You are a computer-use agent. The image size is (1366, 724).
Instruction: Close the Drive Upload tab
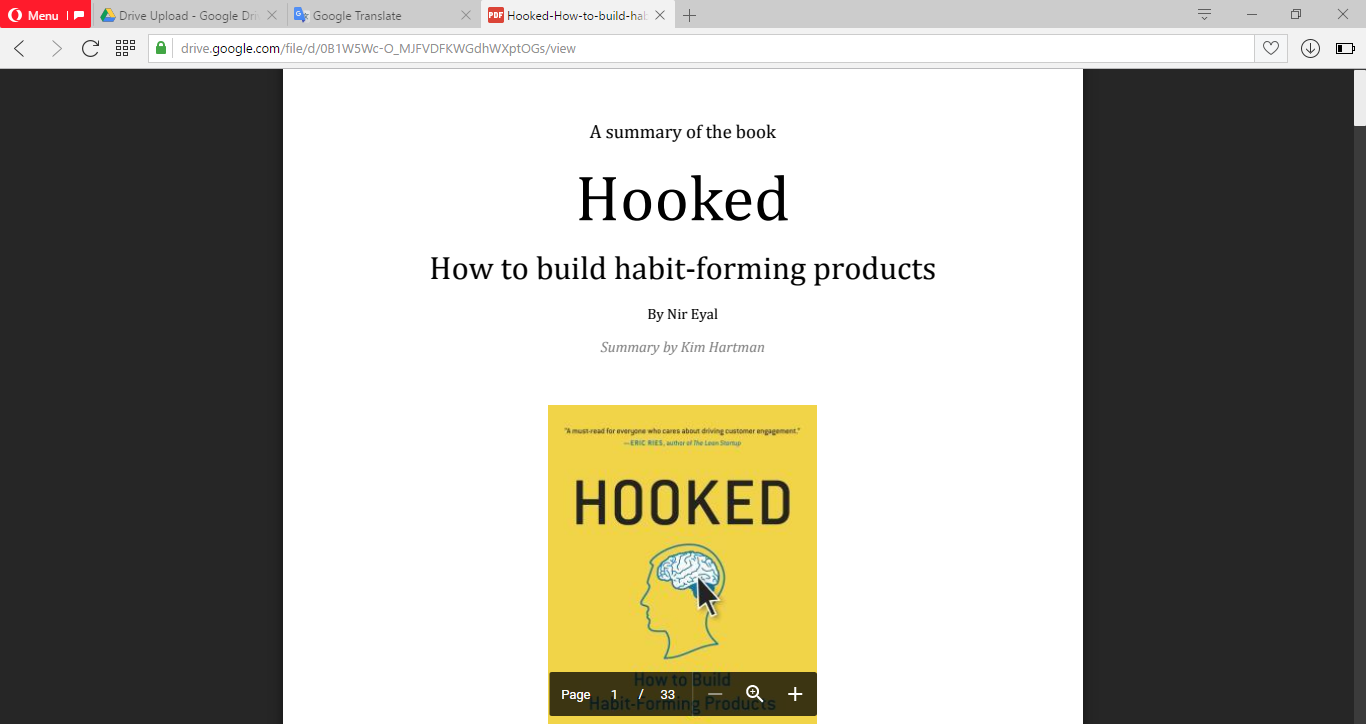tap(272, 15)
